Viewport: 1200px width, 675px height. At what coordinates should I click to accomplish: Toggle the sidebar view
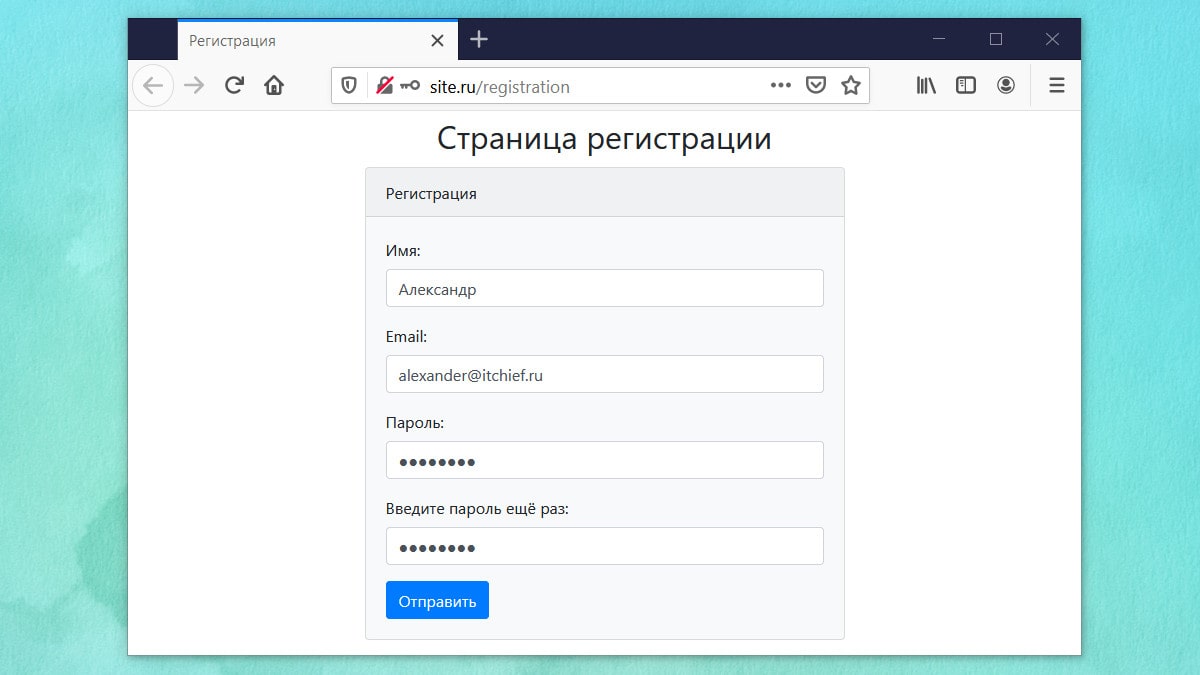(966, 86)
